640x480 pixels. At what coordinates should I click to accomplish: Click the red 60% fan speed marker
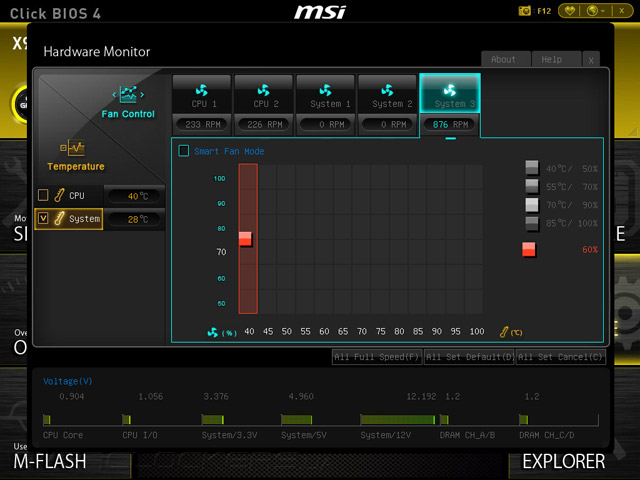coord(529,249)
